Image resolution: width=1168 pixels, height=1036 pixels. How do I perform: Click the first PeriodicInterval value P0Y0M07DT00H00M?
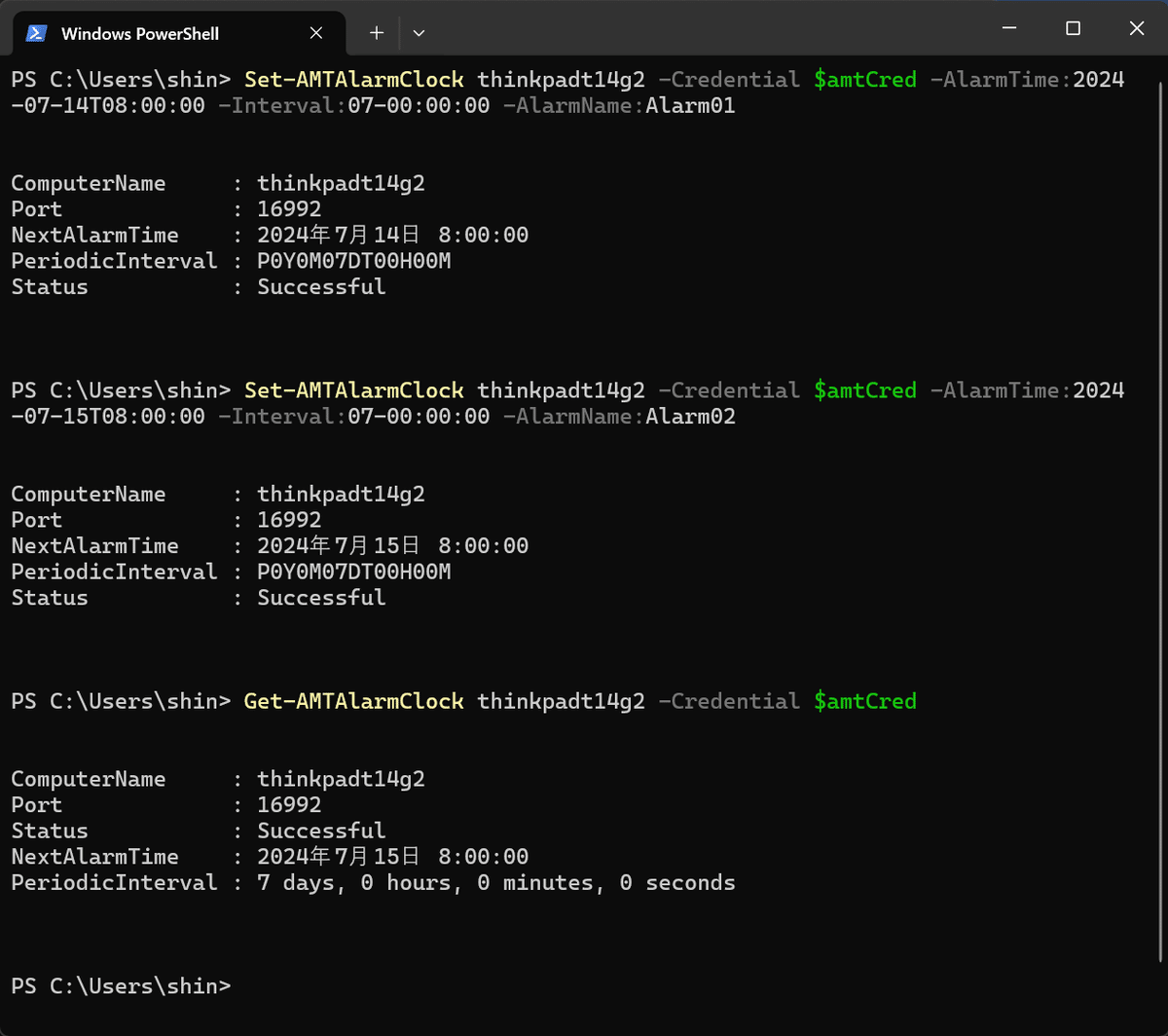(x=354, y=261)
